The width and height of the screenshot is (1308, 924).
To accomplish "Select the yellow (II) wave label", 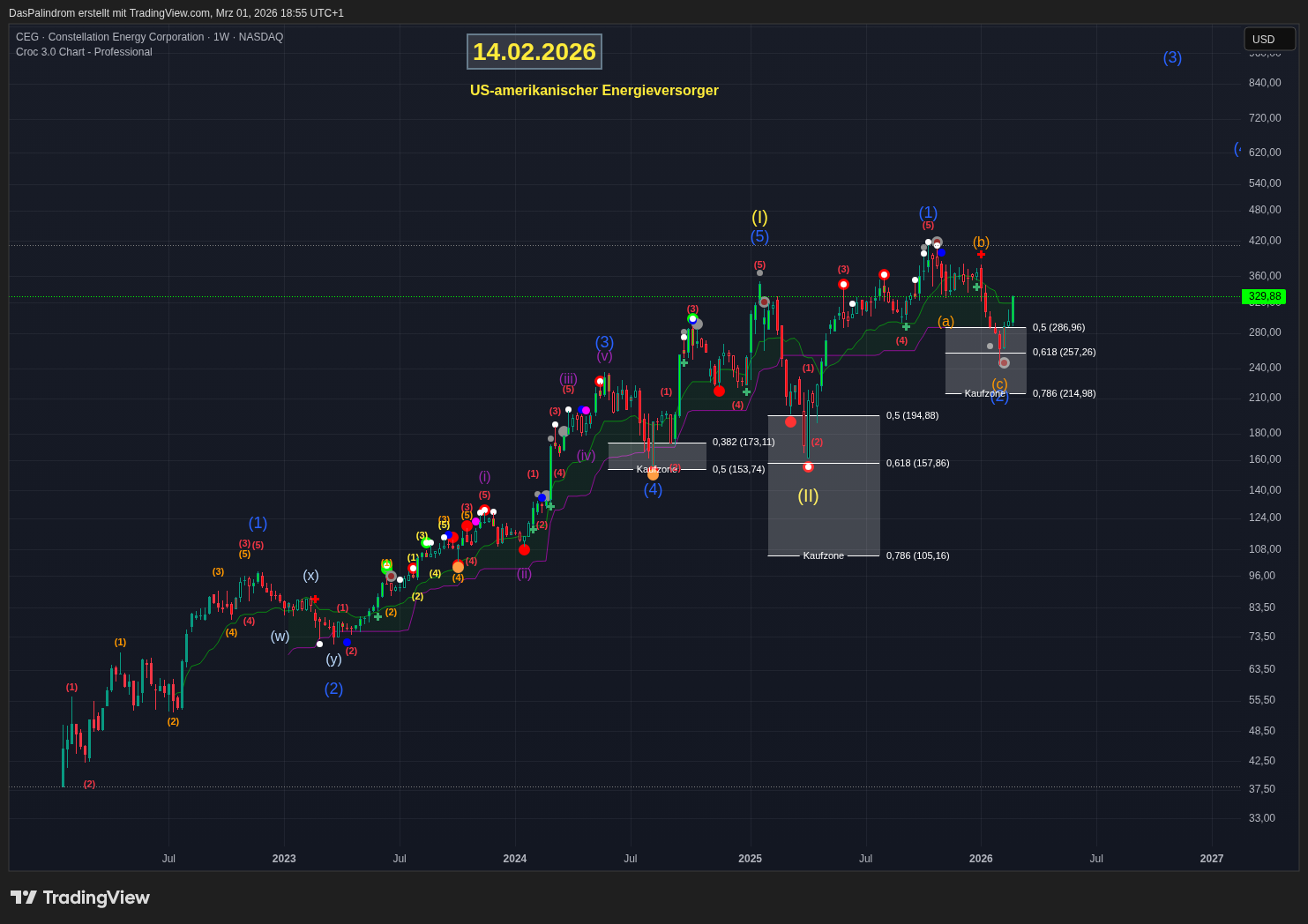I will (x=808, y=496).
